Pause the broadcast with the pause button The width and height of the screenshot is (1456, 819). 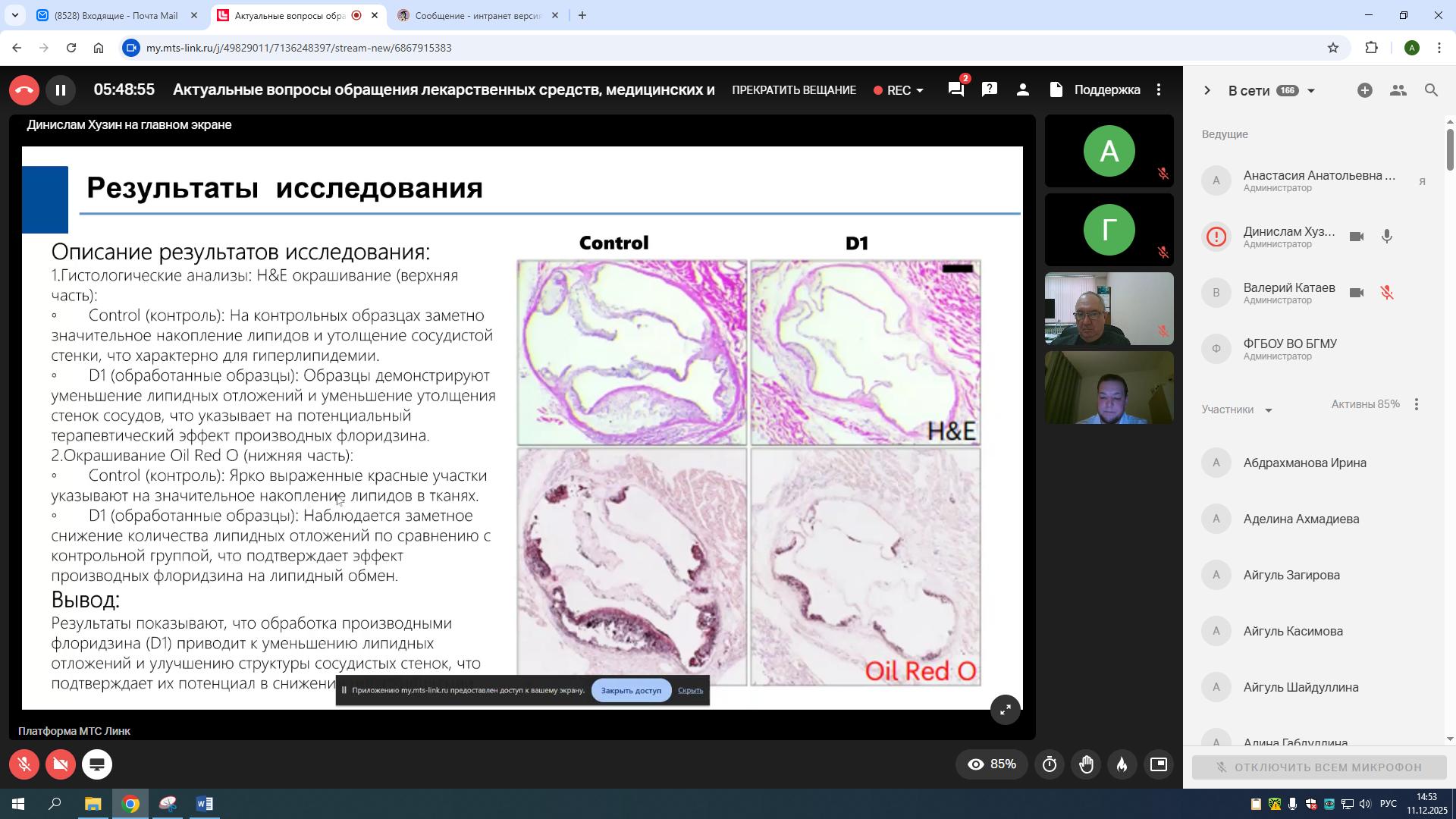pyautogui.click(x=61, y=90)
